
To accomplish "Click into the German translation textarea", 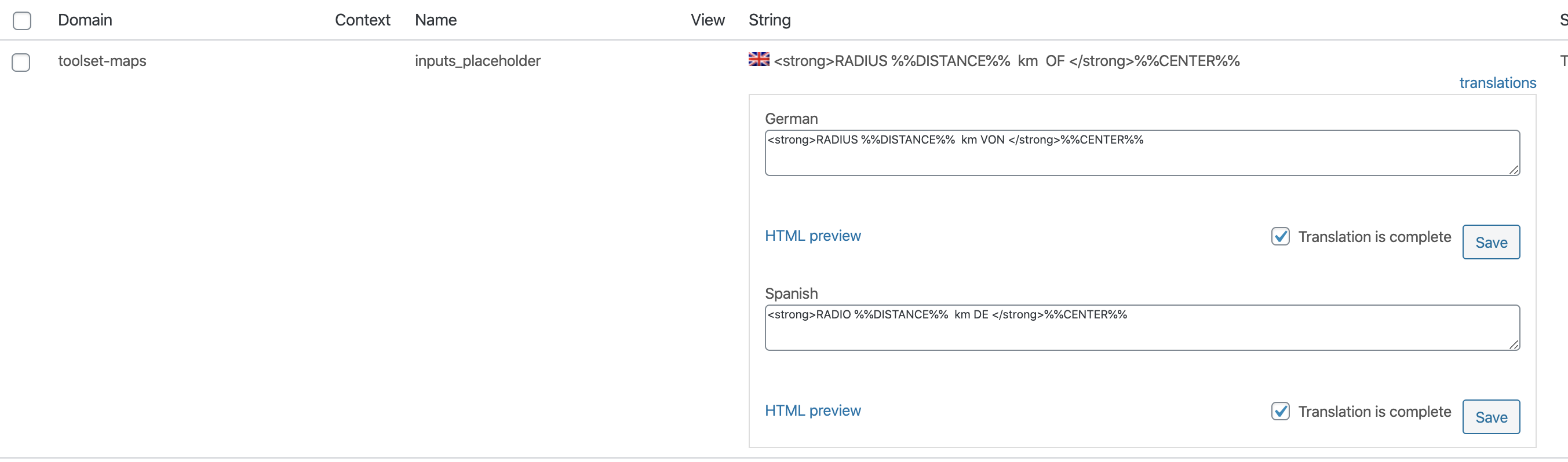I will coord(1142,153).
